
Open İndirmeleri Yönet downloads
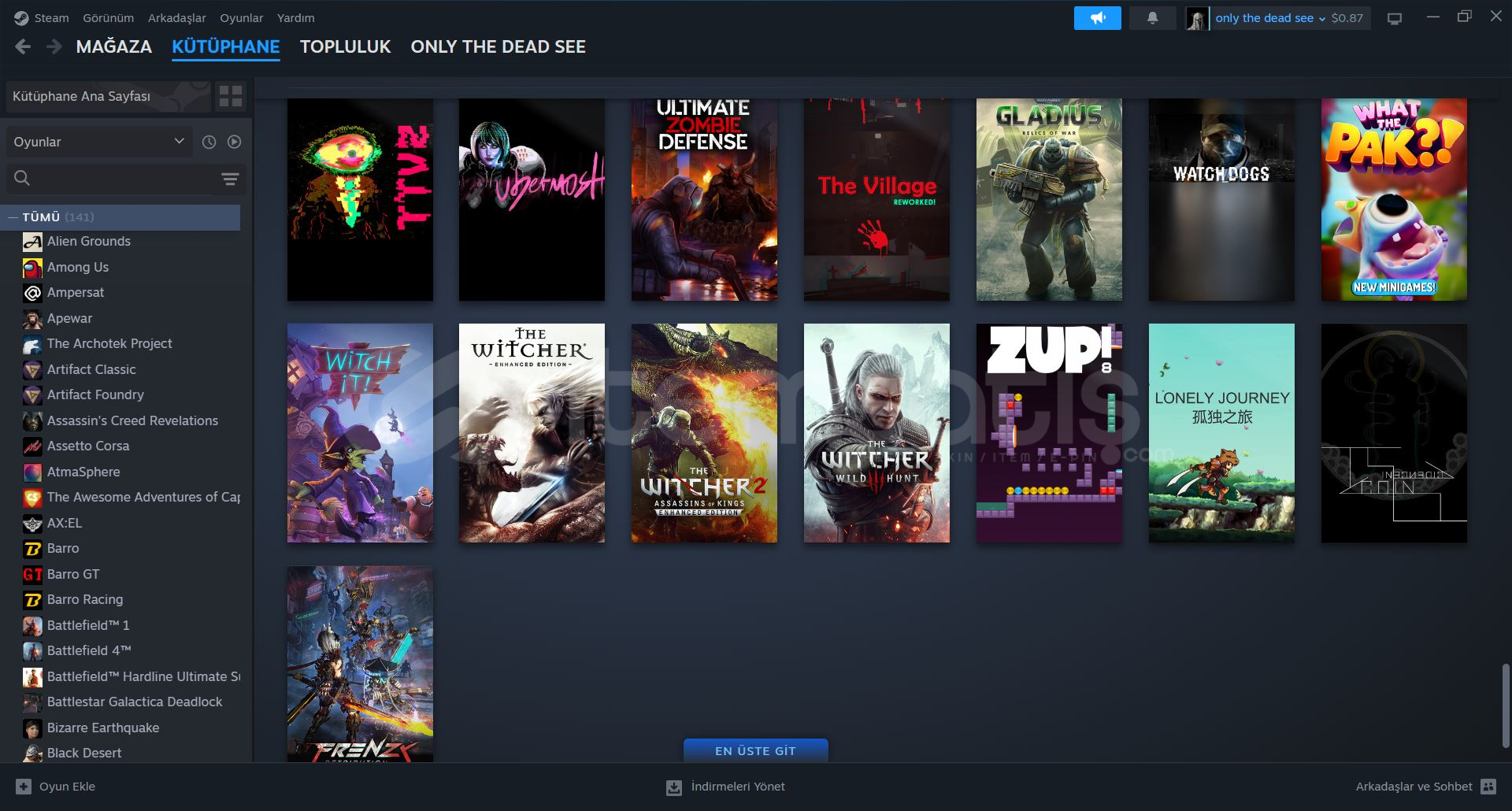(725, 787)
